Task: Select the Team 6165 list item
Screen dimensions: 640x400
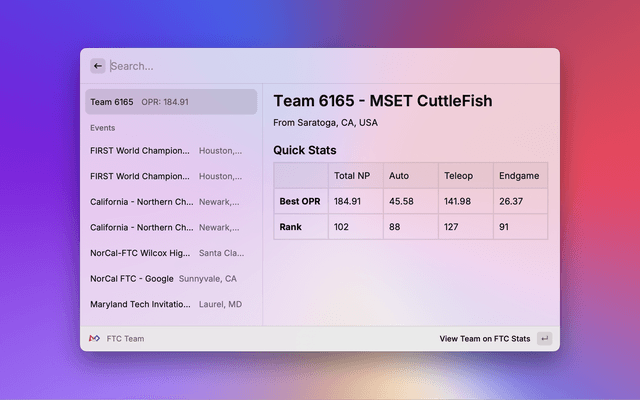Action: coord(170,102)
